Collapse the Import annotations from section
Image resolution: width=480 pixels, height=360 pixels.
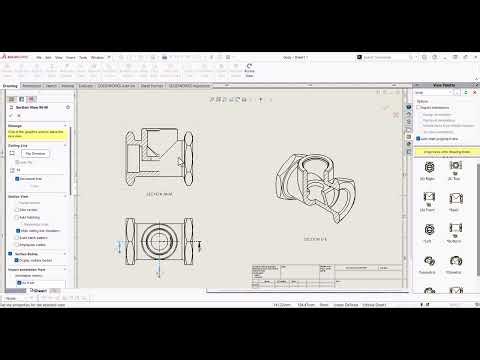click(x=65, y=269)
